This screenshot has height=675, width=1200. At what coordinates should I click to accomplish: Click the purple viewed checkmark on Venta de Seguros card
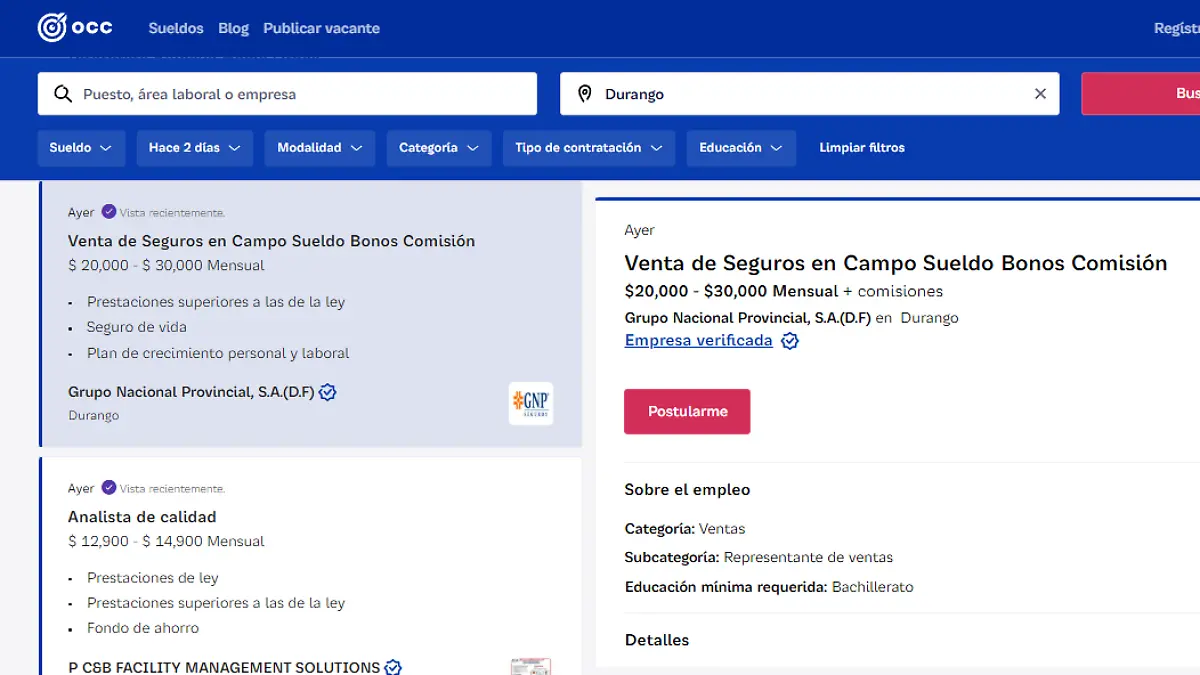(x=109, y=212)
